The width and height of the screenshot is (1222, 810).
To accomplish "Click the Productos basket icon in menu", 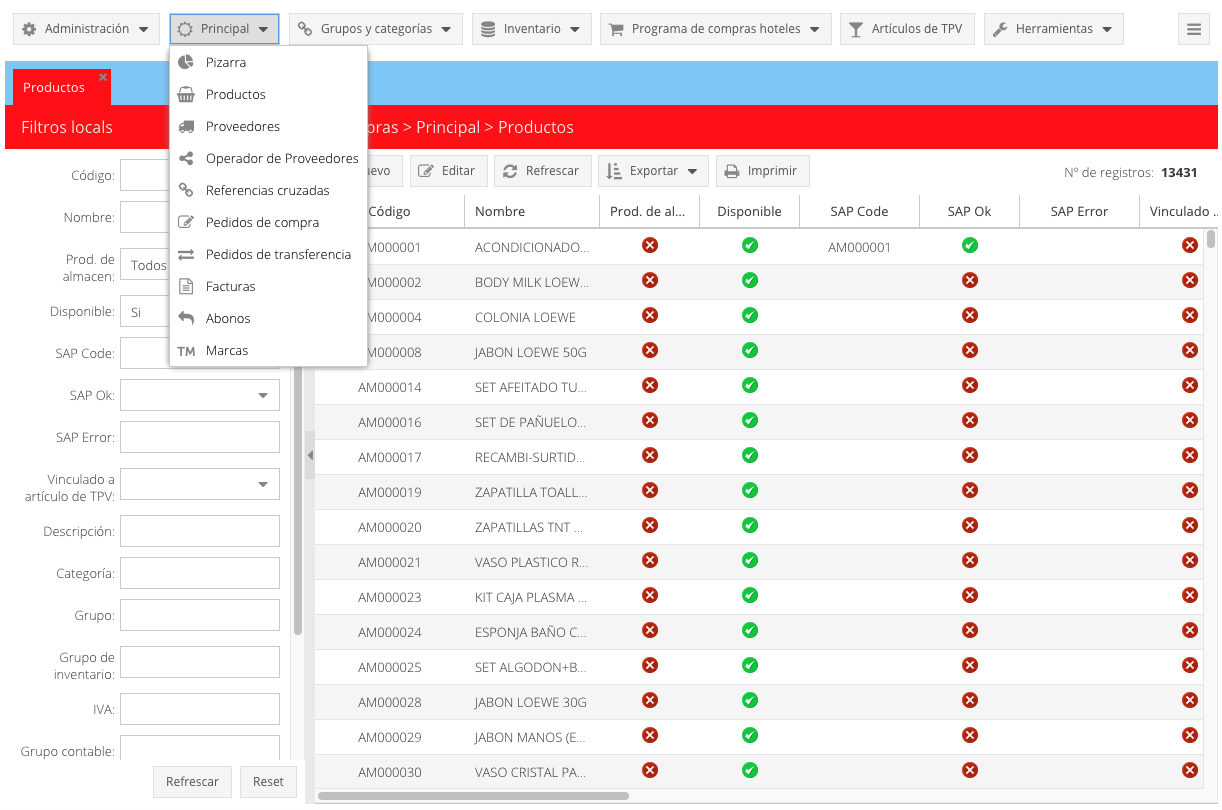I will pos(186,94).
